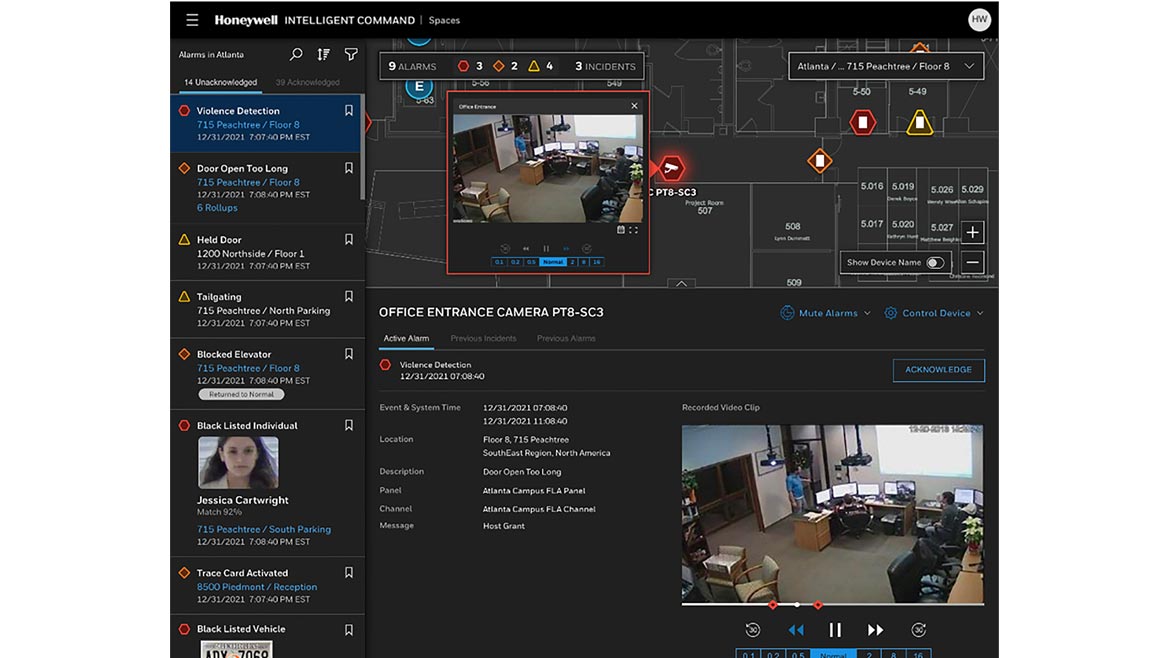The image size is (1170, 658).
Task: Click the map zoom in plus button
Action: pyautogui.click(x=972, y=233)
